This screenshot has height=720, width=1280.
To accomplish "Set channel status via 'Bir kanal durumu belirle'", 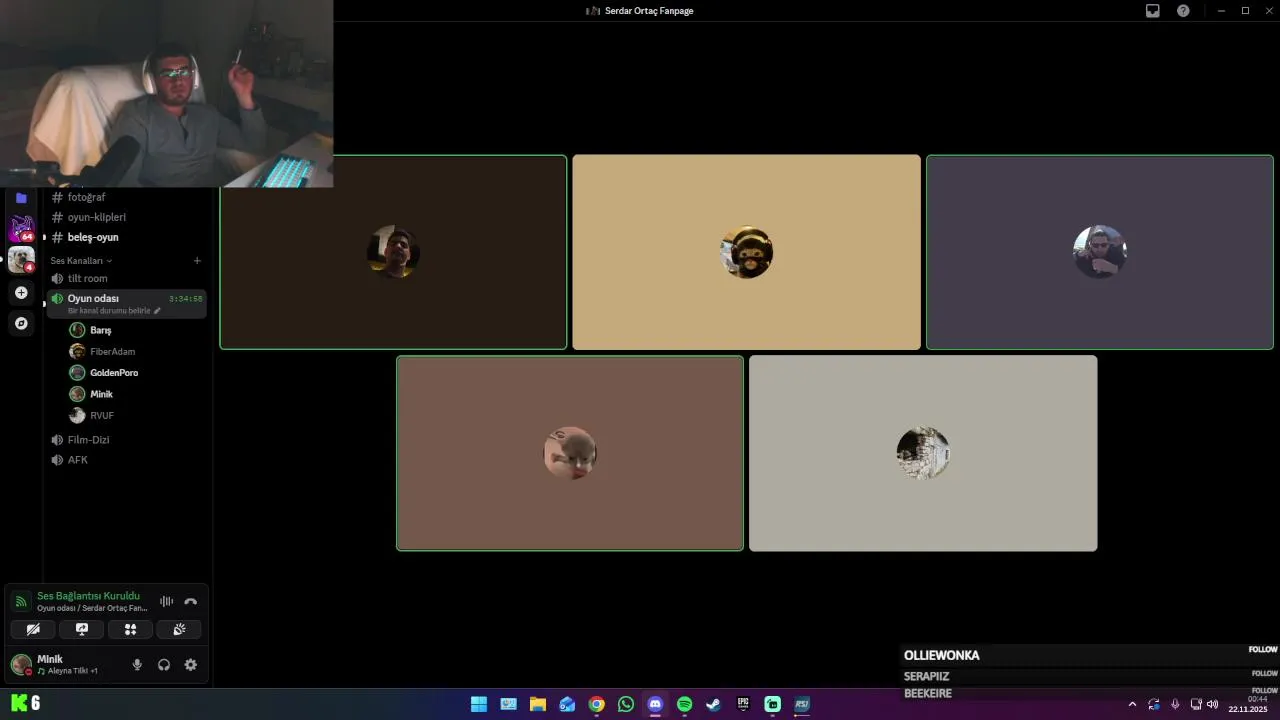I will click(x=114, y=311).
